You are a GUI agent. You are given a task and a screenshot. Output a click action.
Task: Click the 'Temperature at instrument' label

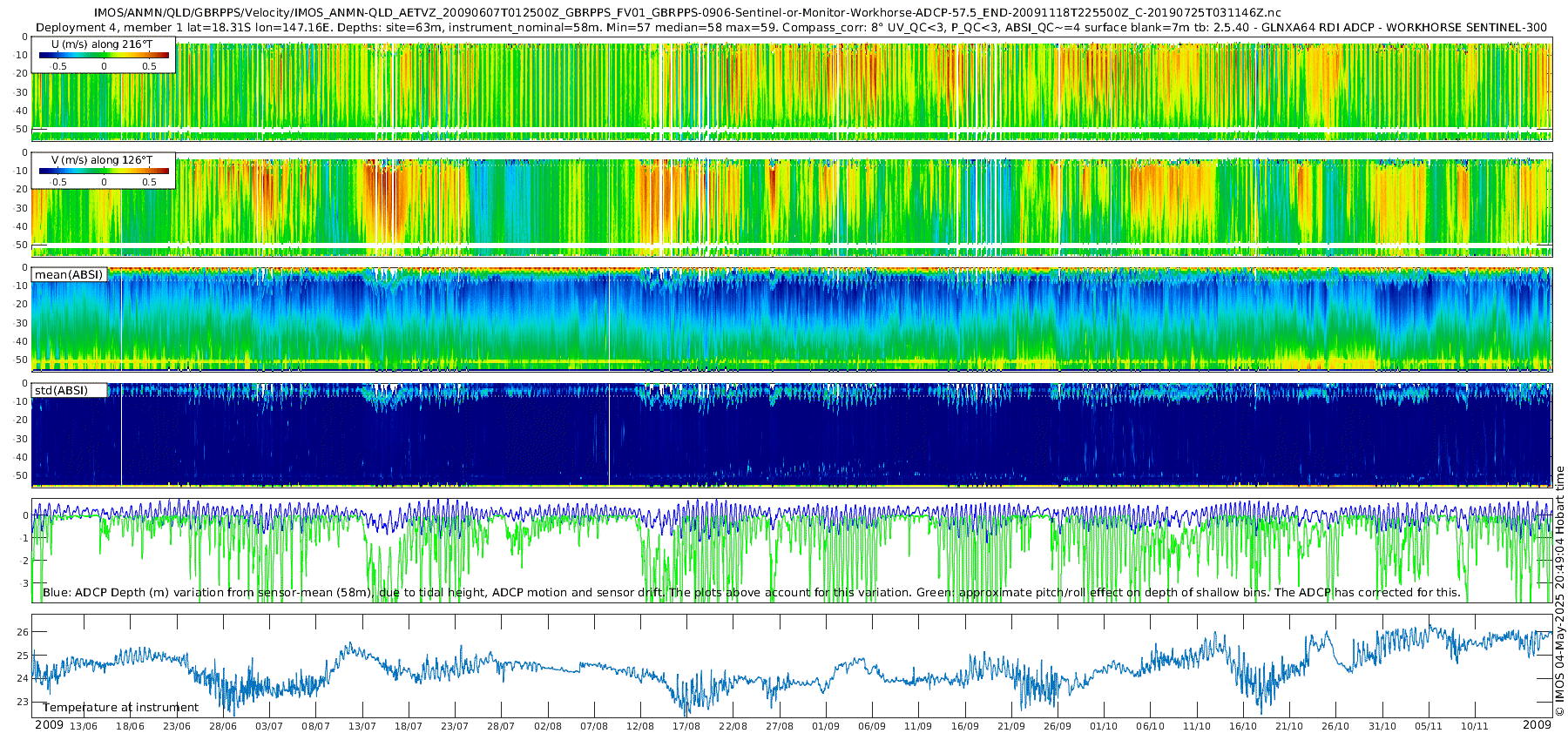point(121,708)
